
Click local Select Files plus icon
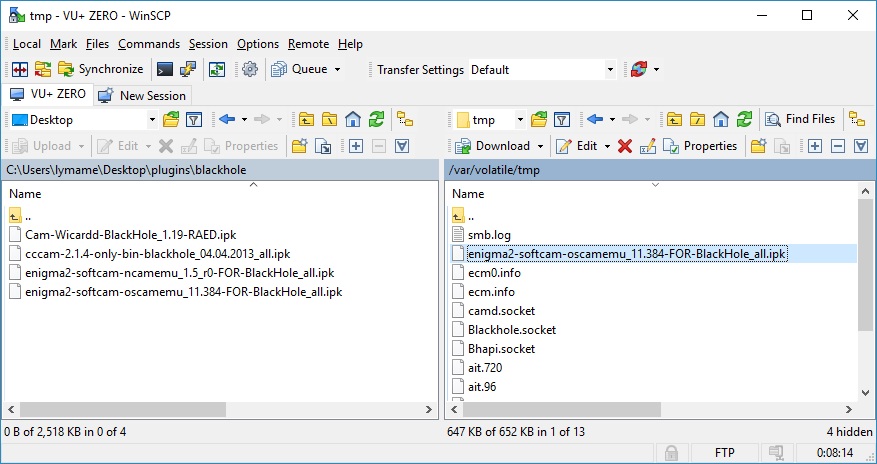(356, 146)
